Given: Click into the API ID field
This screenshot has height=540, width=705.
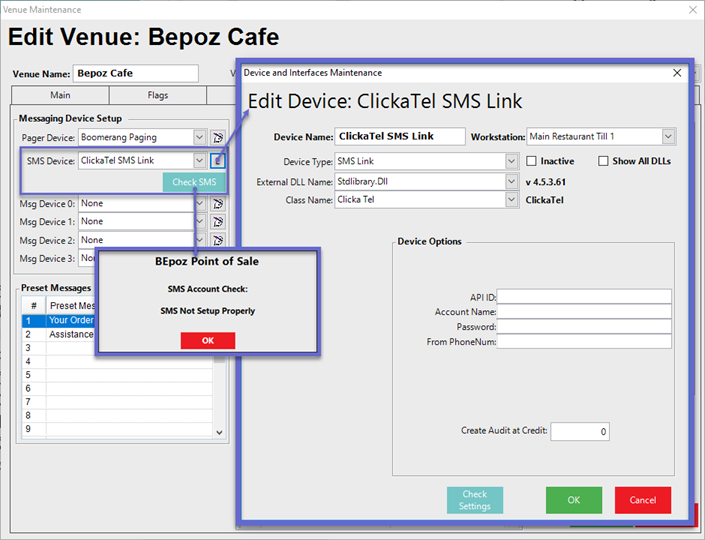Looking at the screenshot, I should click(584, 297).
